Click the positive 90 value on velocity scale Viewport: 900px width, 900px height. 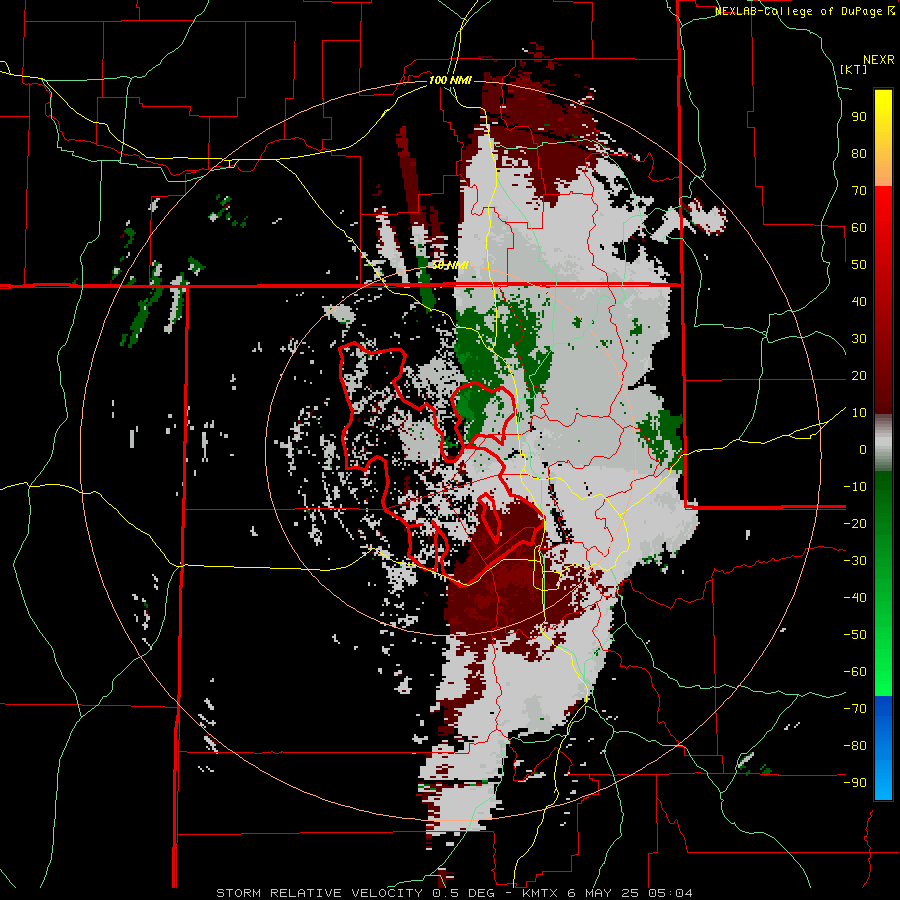(x=859, y=117)
